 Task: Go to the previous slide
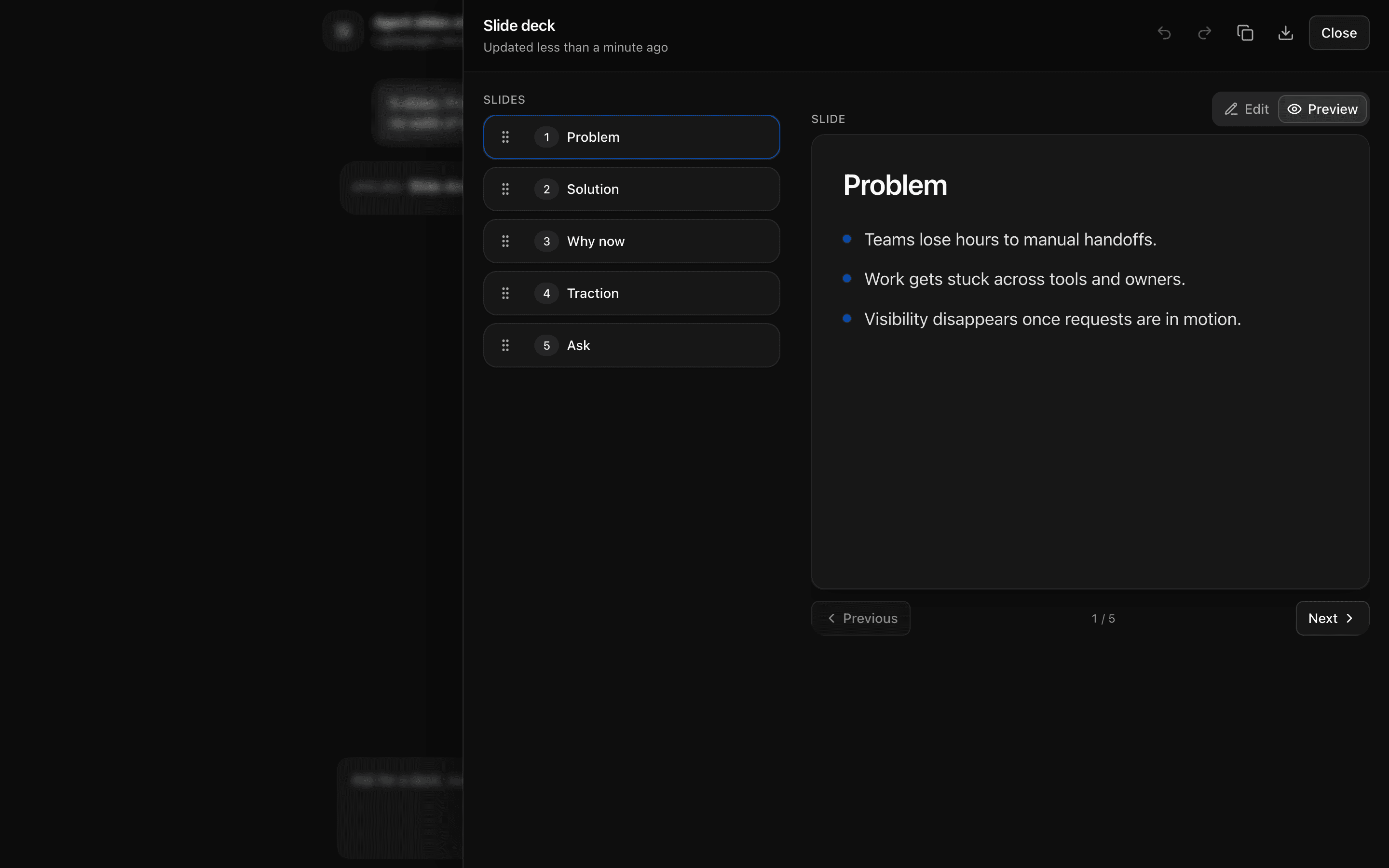[860, 618]
